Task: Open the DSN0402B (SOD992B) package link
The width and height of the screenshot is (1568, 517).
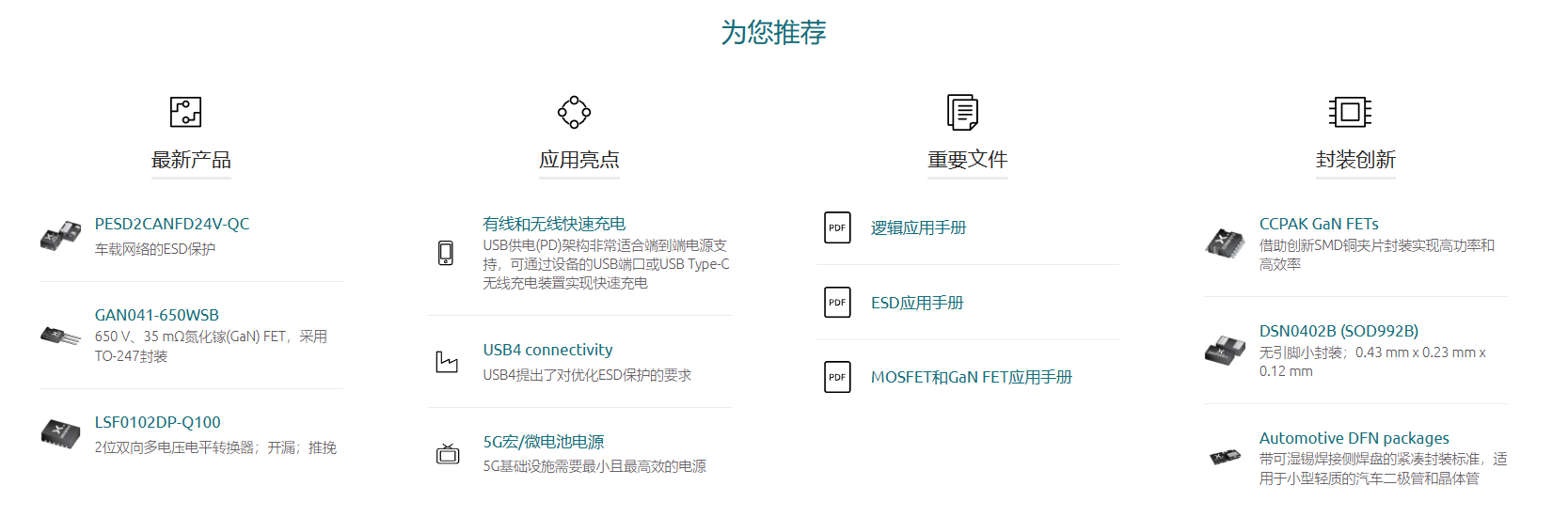Action: [1338, 331]
